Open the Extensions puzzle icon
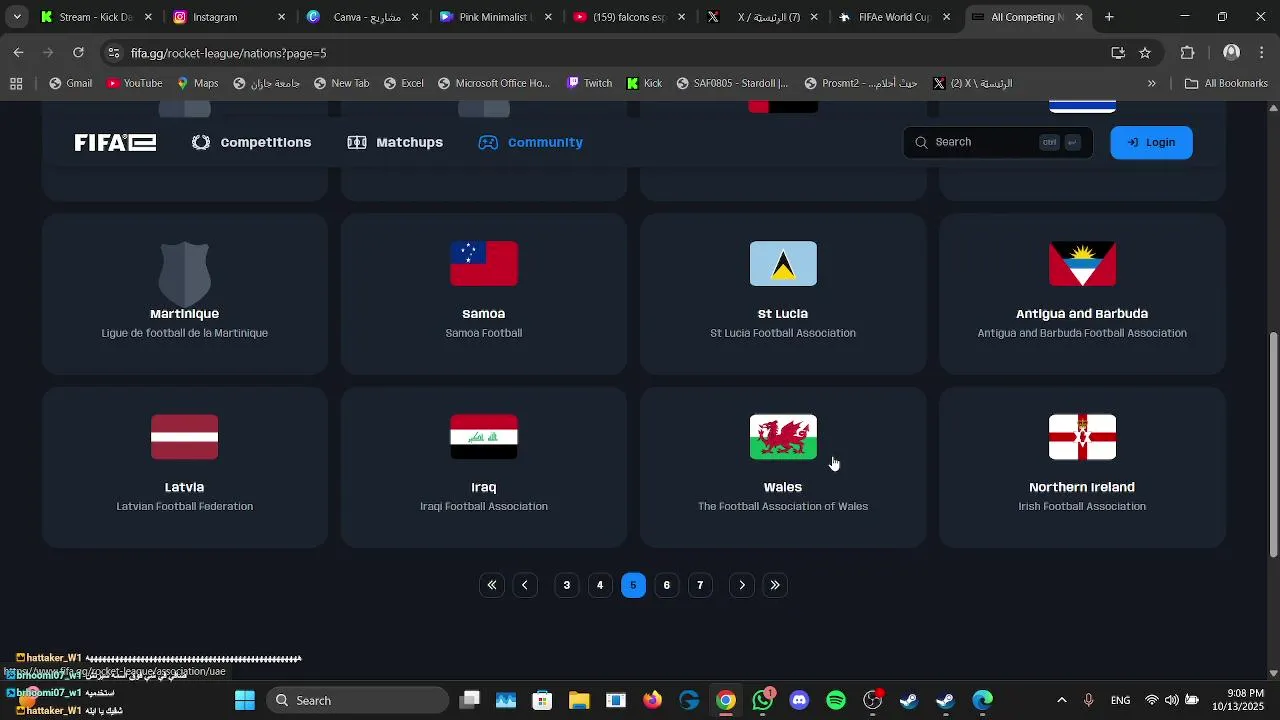Screen dimensions: 1280x720 click(x=1188, y=53)
